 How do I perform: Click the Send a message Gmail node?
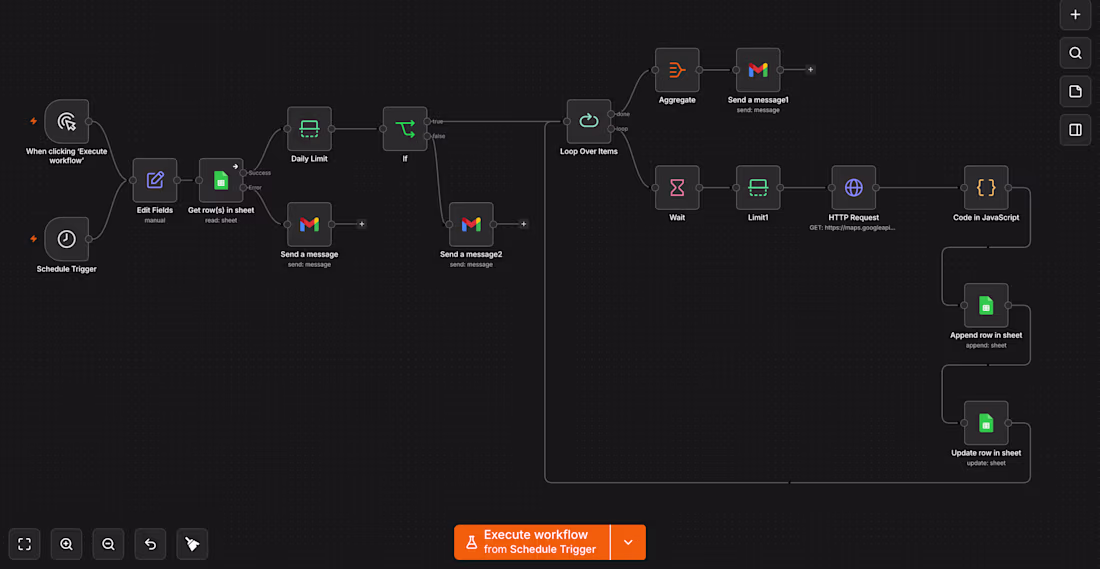coord(309,225)
